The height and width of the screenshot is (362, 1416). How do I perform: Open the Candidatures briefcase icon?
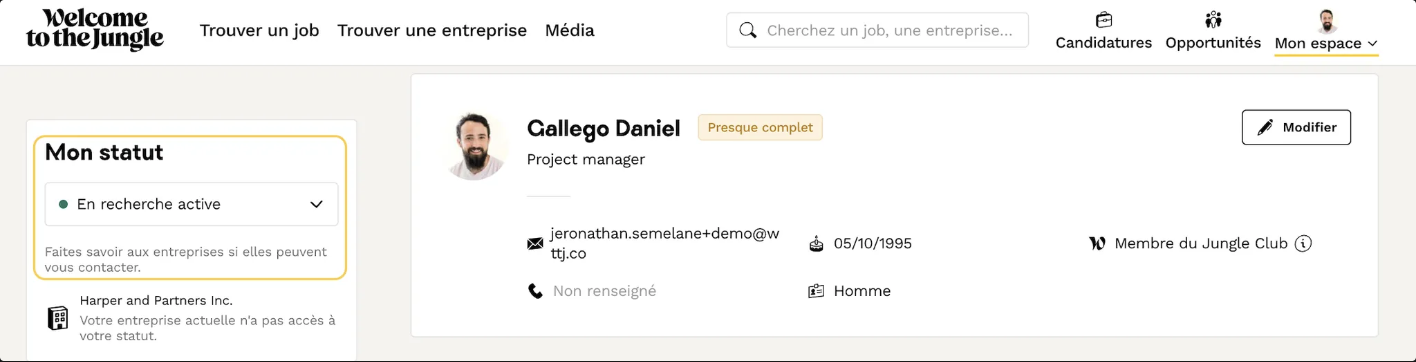[x=1104, y=19]
